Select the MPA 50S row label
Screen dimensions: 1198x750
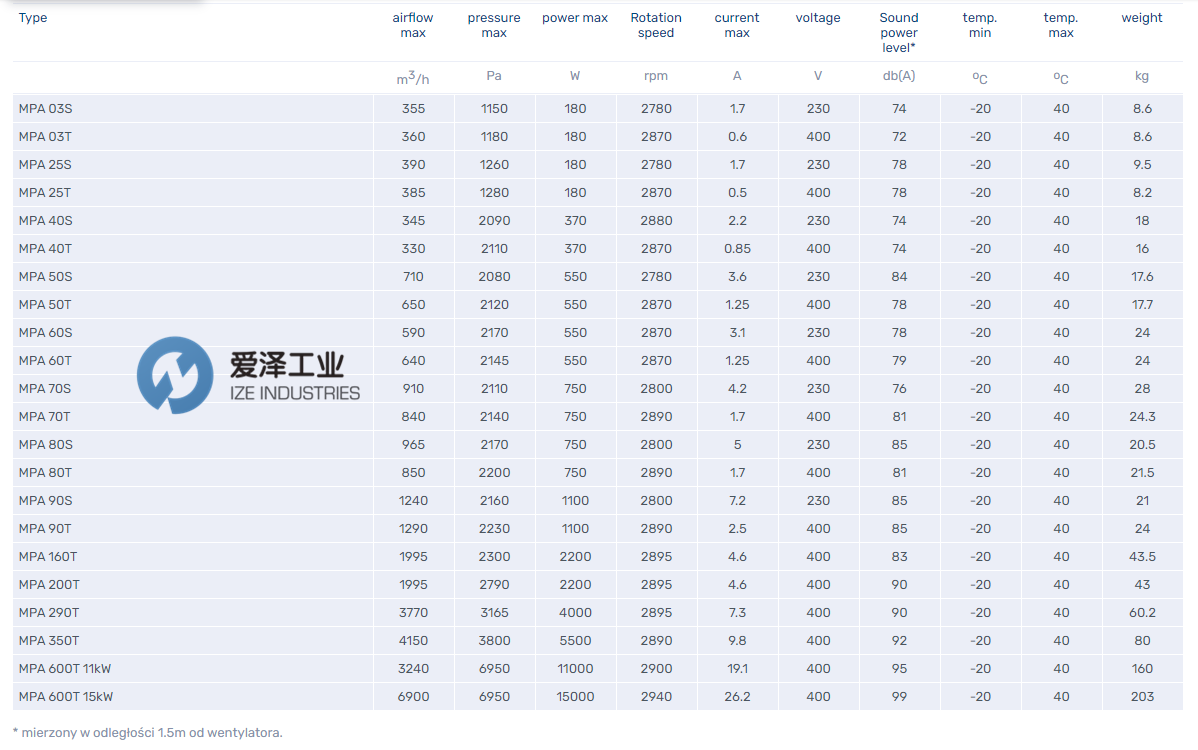click(x=45, y=277)
